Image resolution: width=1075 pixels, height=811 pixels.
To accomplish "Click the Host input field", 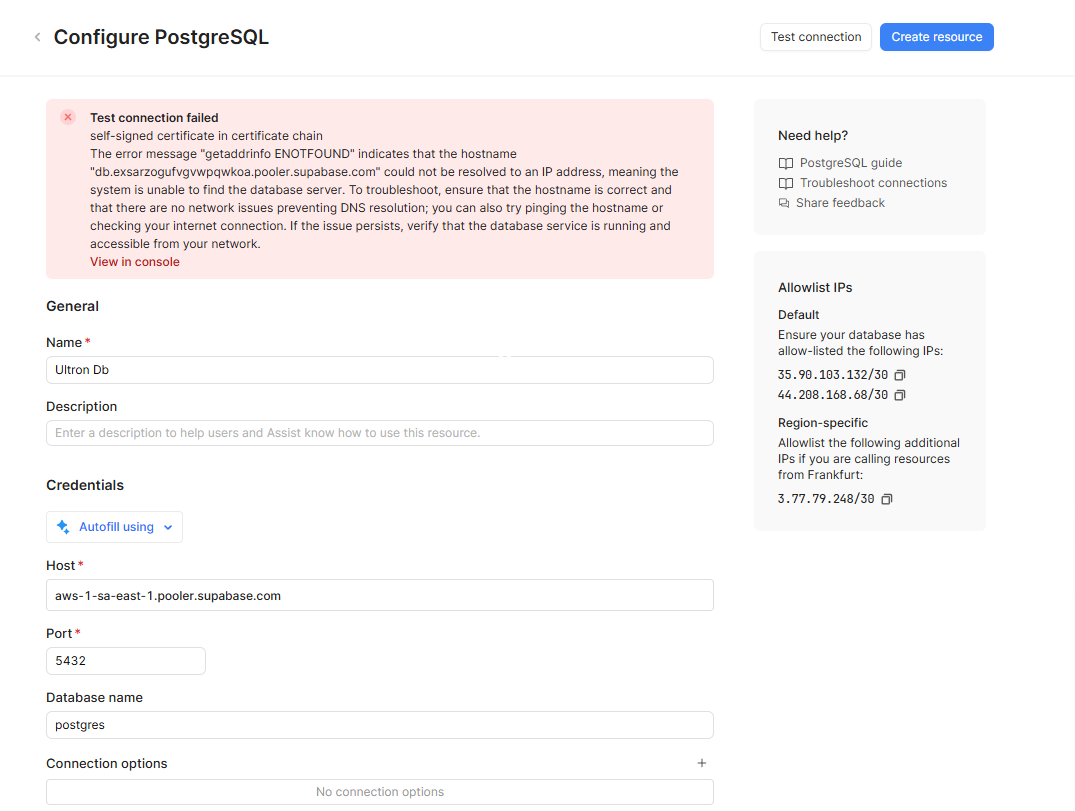I will click(380, 595).
